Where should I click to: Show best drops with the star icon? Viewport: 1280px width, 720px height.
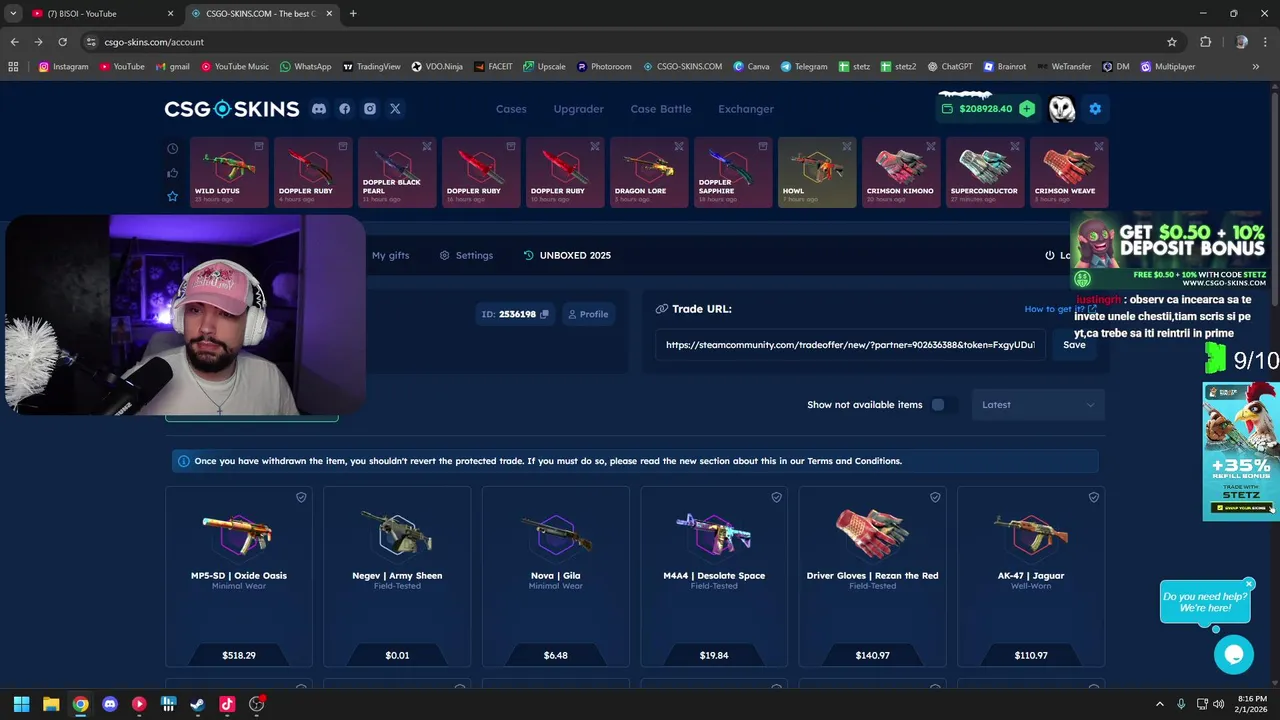[x=172, y=196]
